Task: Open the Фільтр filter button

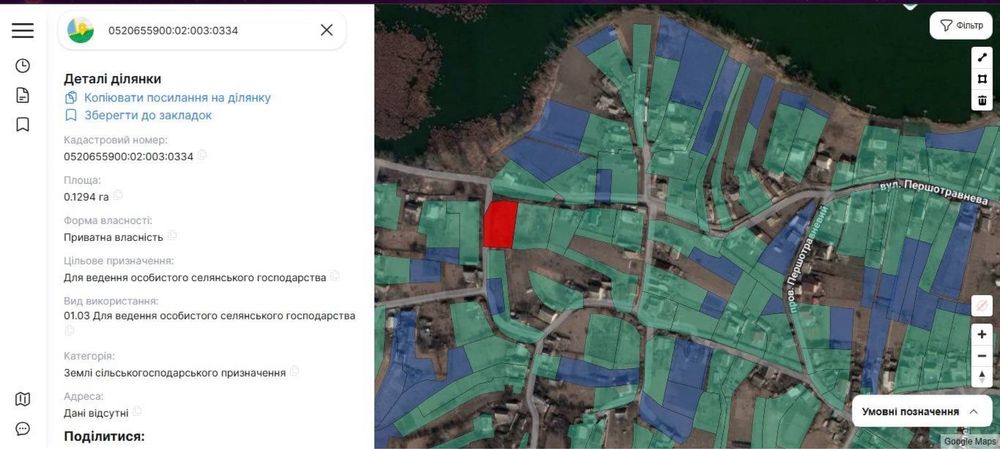Action: click(x=960, y=26)
